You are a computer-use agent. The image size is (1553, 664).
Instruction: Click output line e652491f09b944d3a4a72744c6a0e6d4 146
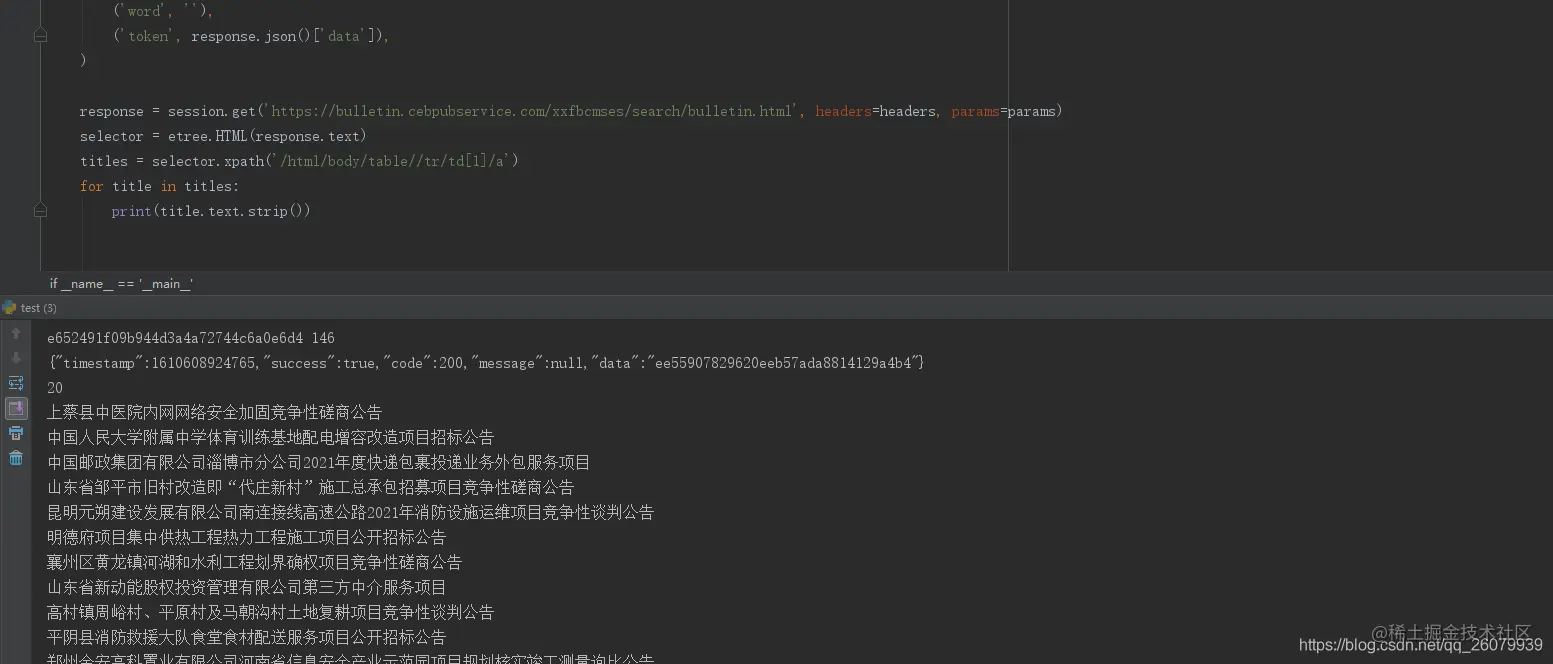click(x=191, y=338)
